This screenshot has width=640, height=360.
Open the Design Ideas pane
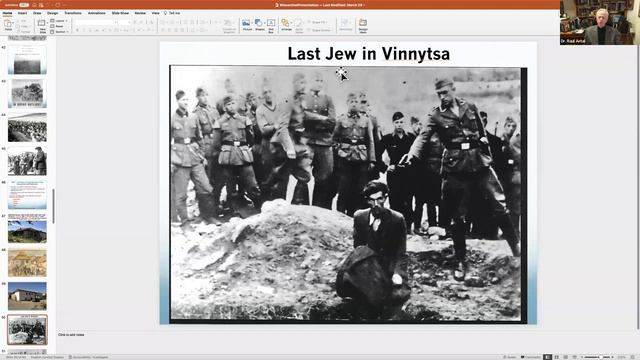[363, 25]
